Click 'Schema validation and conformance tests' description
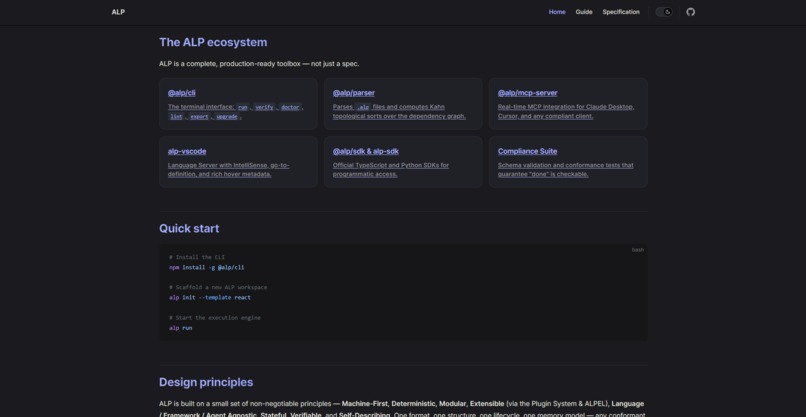The height and width of the screenshot is (417, 806). tap(565, 170)
